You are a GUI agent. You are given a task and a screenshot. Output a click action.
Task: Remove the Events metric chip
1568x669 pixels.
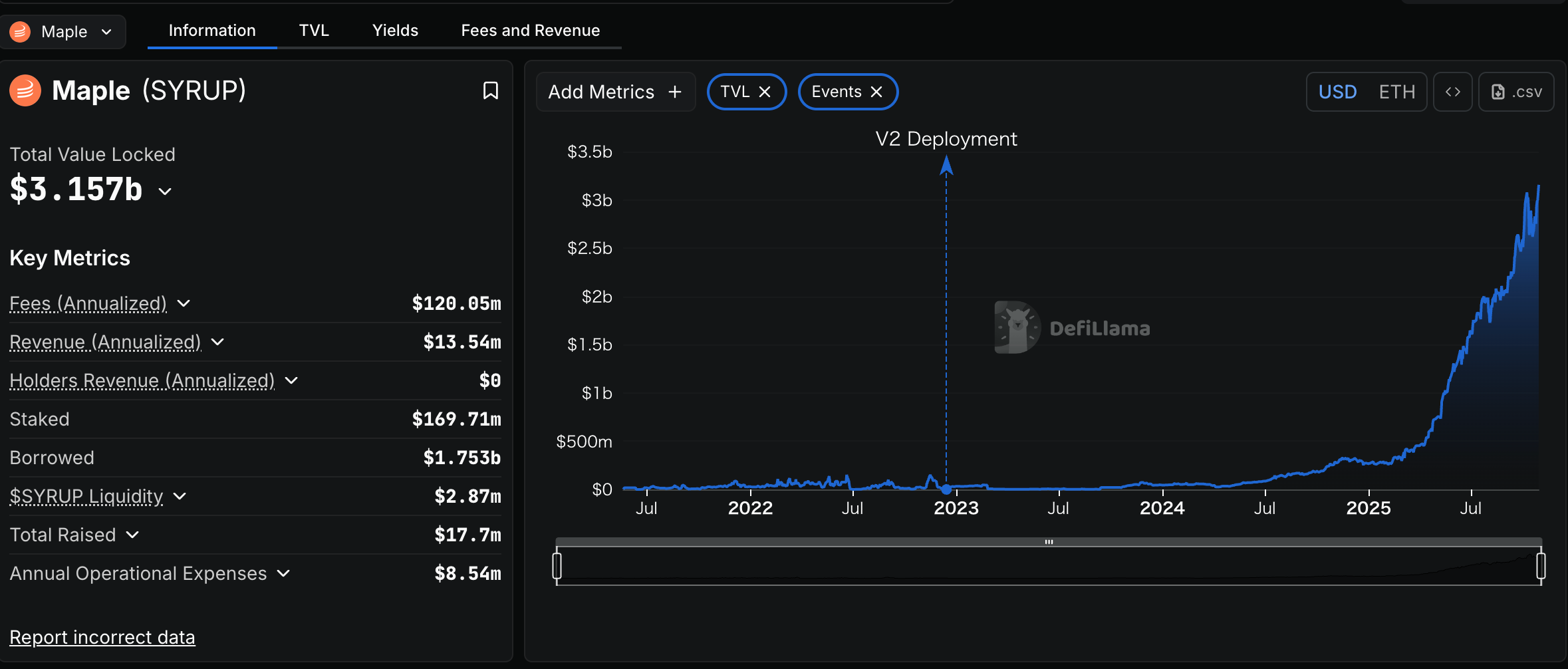(x=876, y=92)
